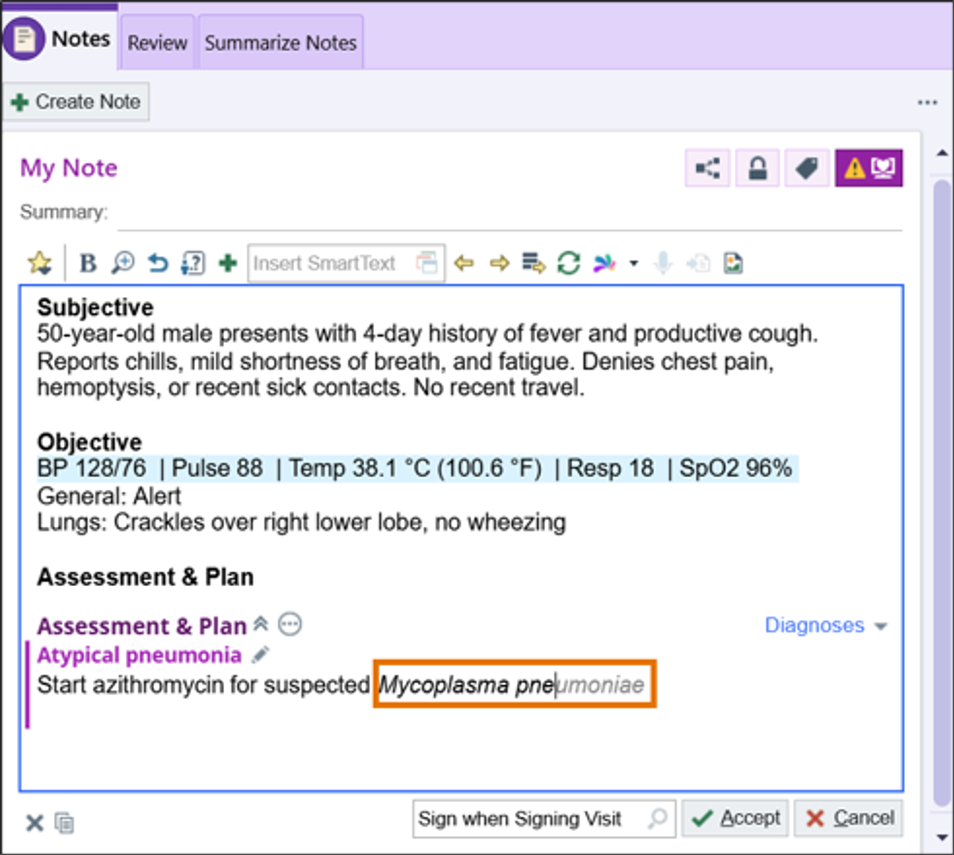Click the Accept button

(x=735, y=818)
